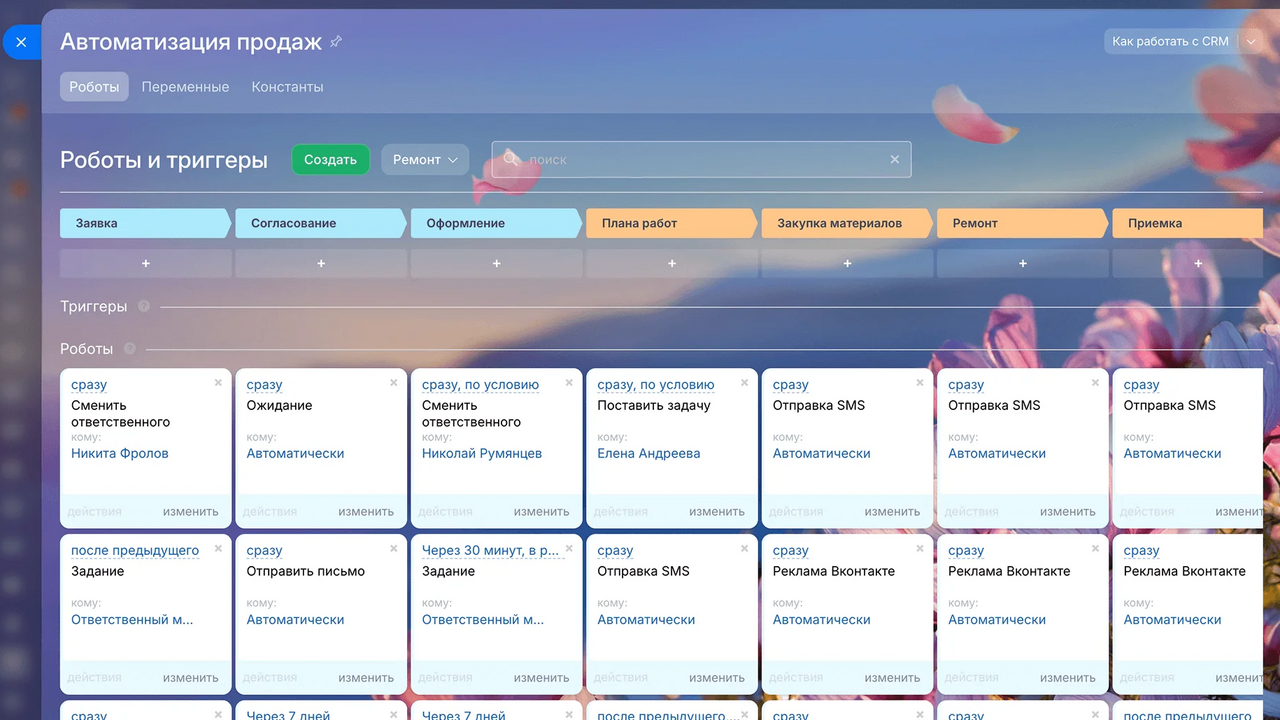Open the help icon next to Триггеры
This screenshot has height=720, width=1280.
pyautogui.click(x=144, y=306)
